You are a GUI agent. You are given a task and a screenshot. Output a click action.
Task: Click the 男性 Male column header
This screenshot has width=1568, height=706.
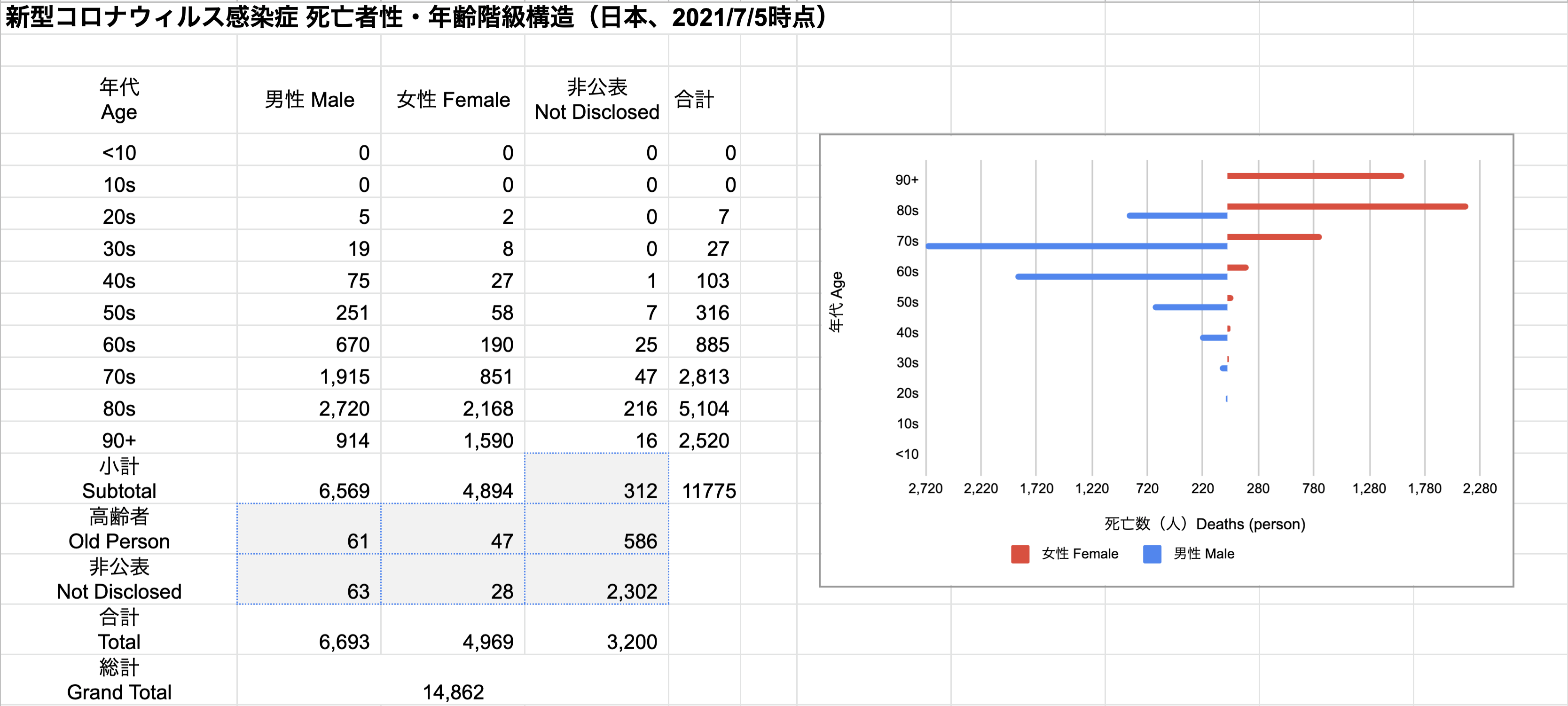click(309, 99)
